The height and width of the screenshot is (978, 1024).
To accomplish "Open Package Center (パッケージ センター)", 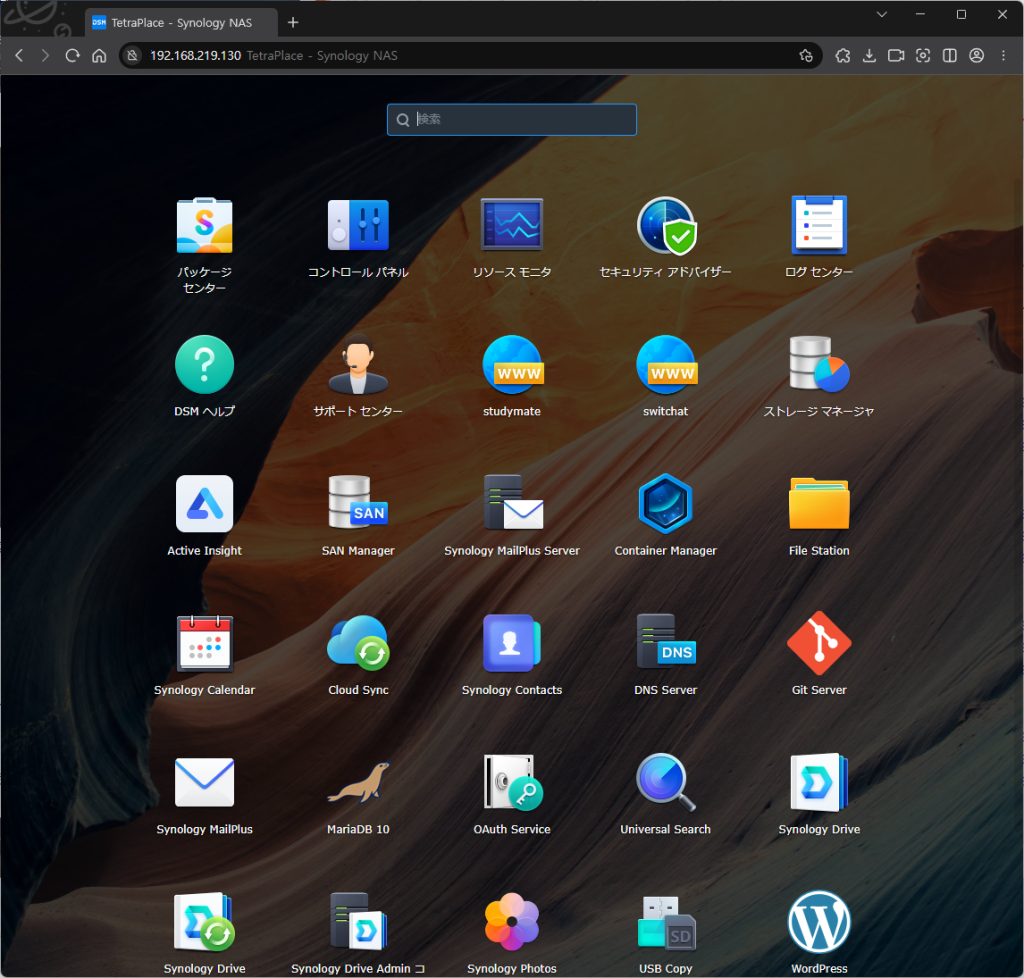I will point(204,226).
